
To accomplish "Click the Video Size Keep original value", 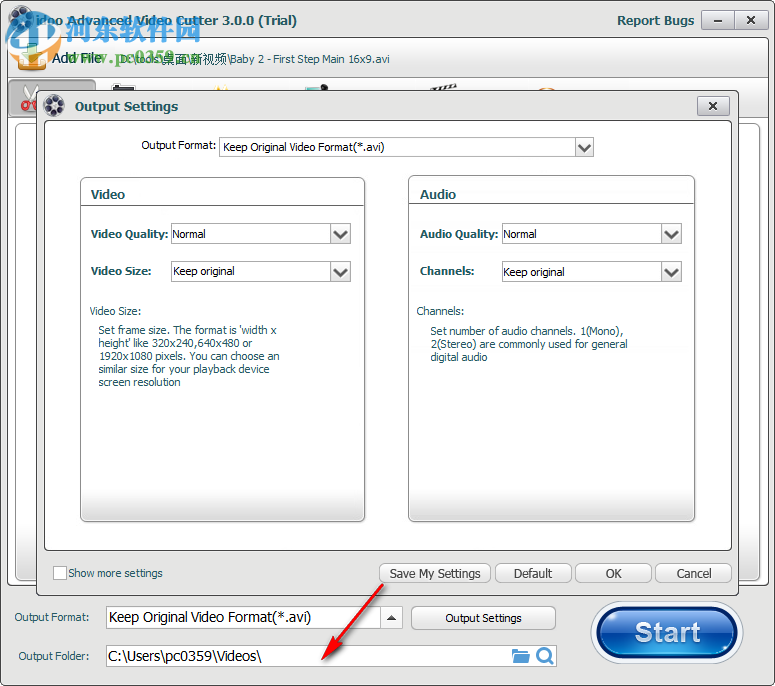I will (x=251, y=271).
